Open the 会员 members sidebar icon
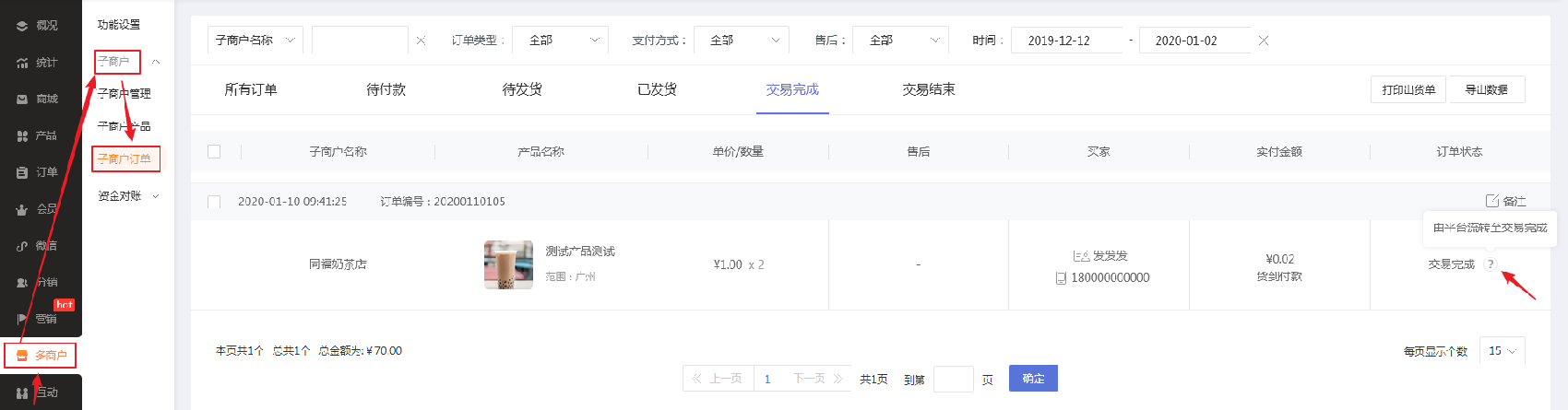Viewport: 1568px width, 410px height. [22, 209]
